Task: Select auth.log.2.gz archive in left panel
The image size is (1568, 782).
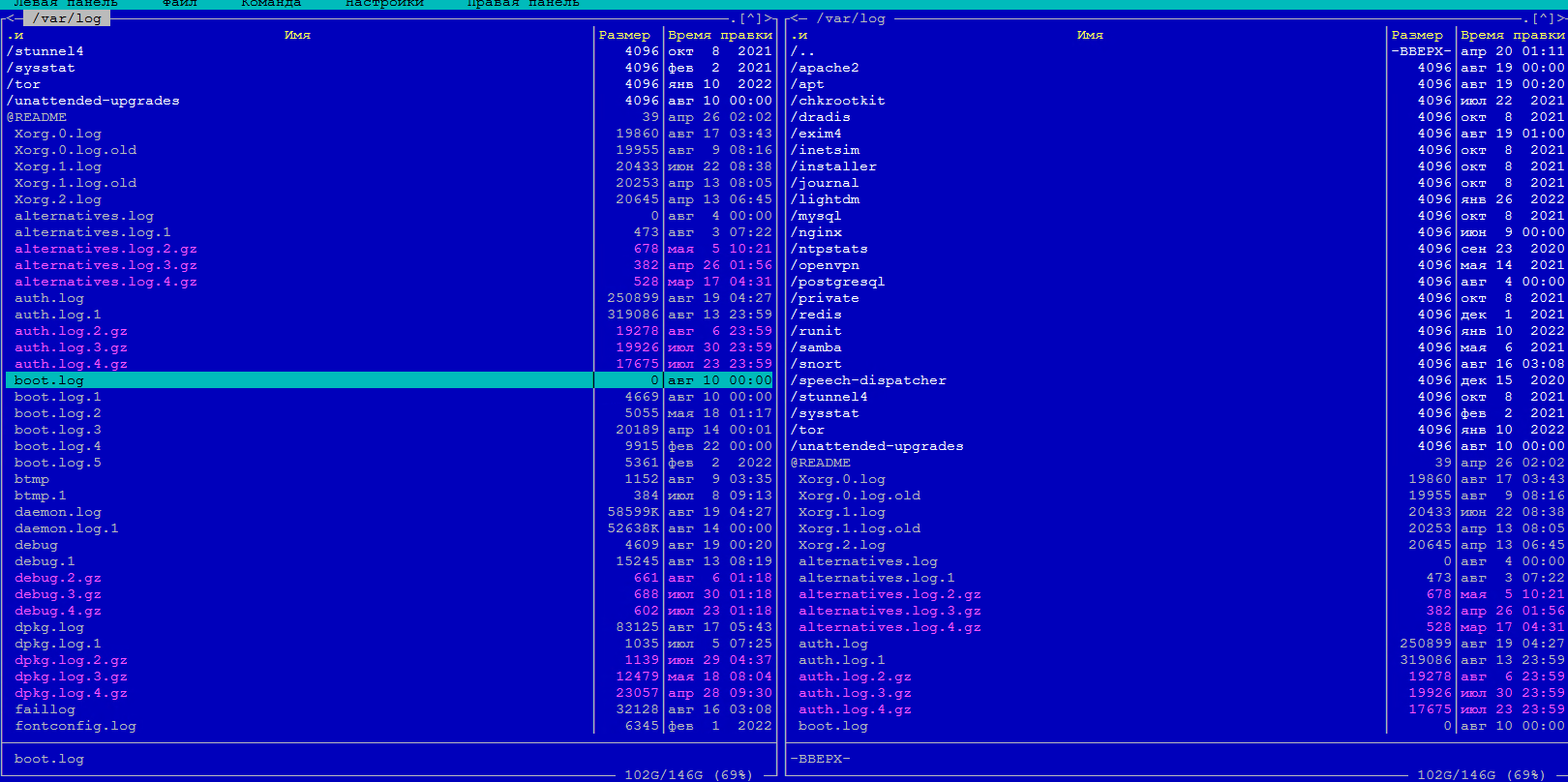Action: coord(71,331)
